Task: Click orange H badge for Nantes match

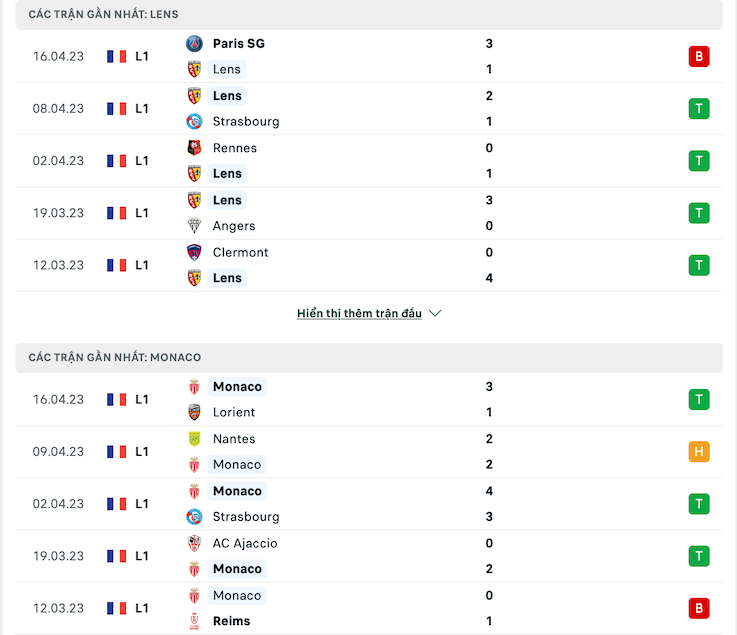Action: point(698,452)
